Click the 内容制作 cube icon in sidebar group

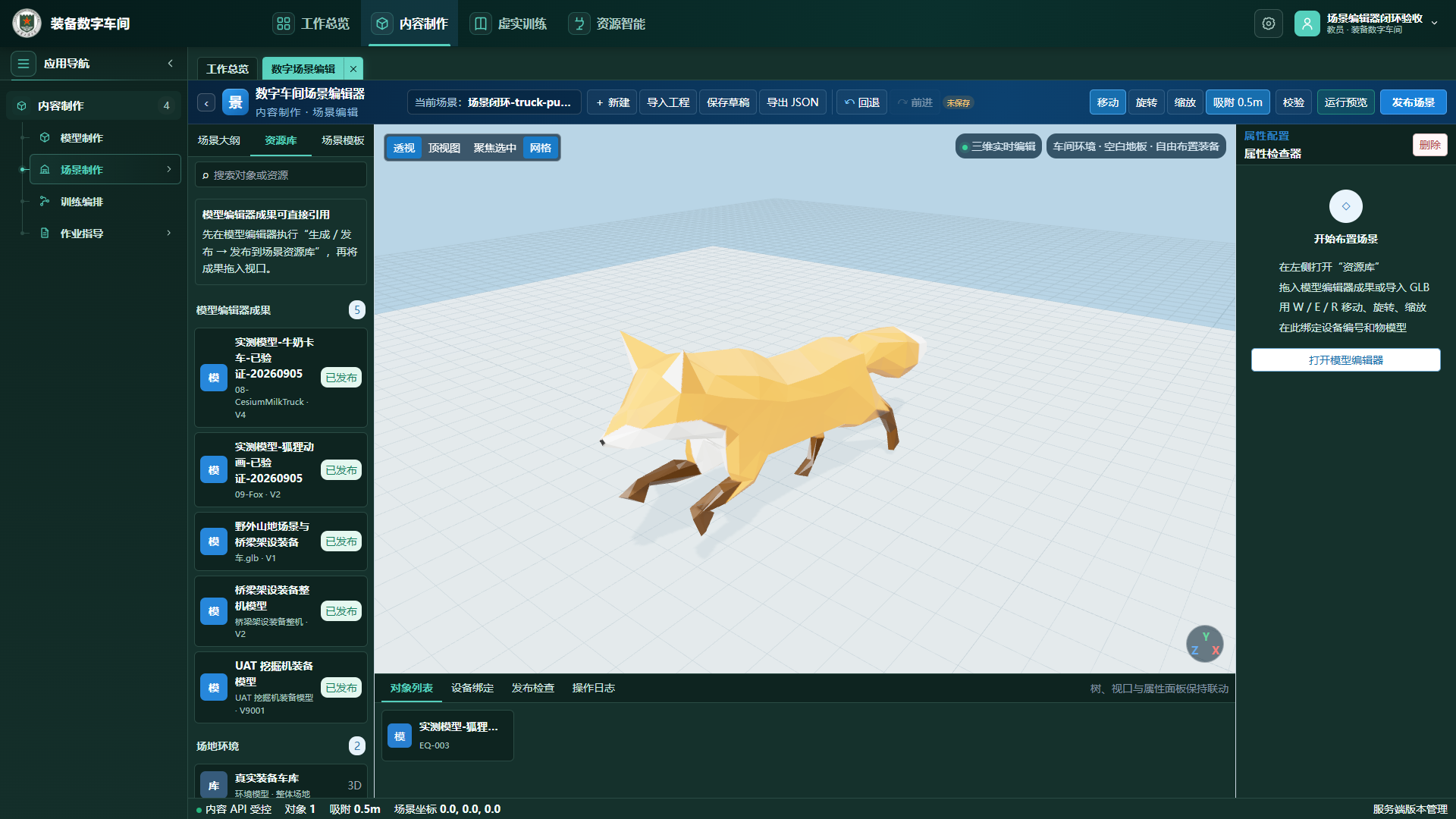(22, 106)
